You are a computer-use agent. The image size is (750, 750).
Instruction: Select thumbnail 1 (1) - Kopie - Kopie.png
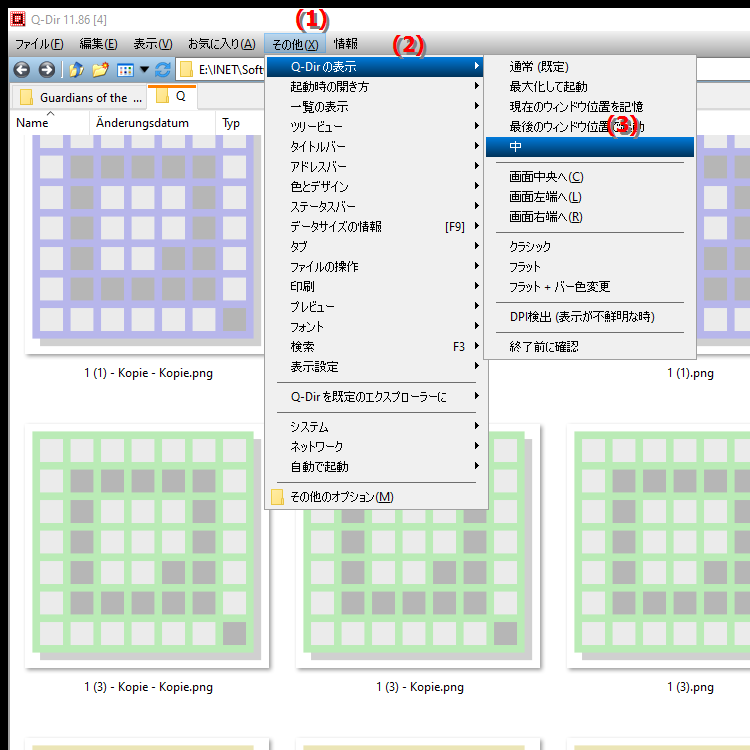point(146,244)
